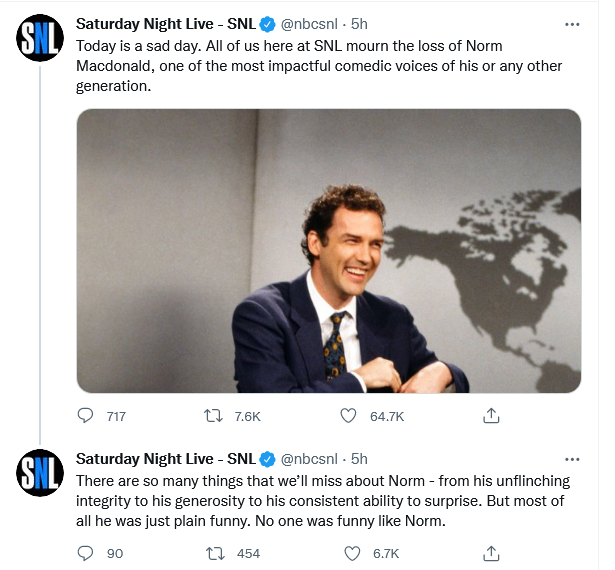Open the first tweet's 5h timestamp

360,23
